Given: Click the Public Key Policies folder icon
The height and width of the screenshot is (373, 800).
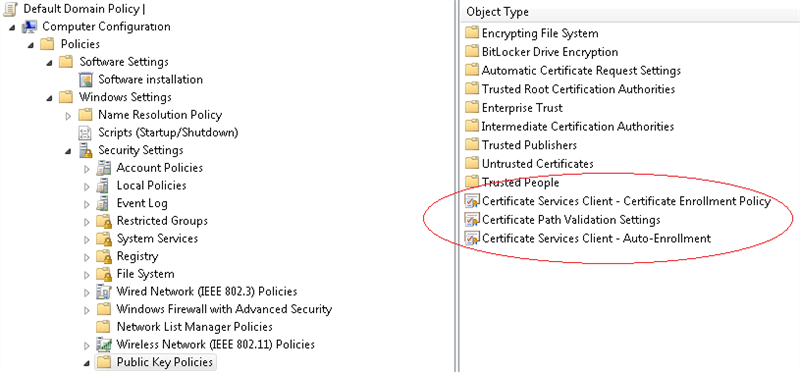Looking at the screenshot, I should (104, 362).
